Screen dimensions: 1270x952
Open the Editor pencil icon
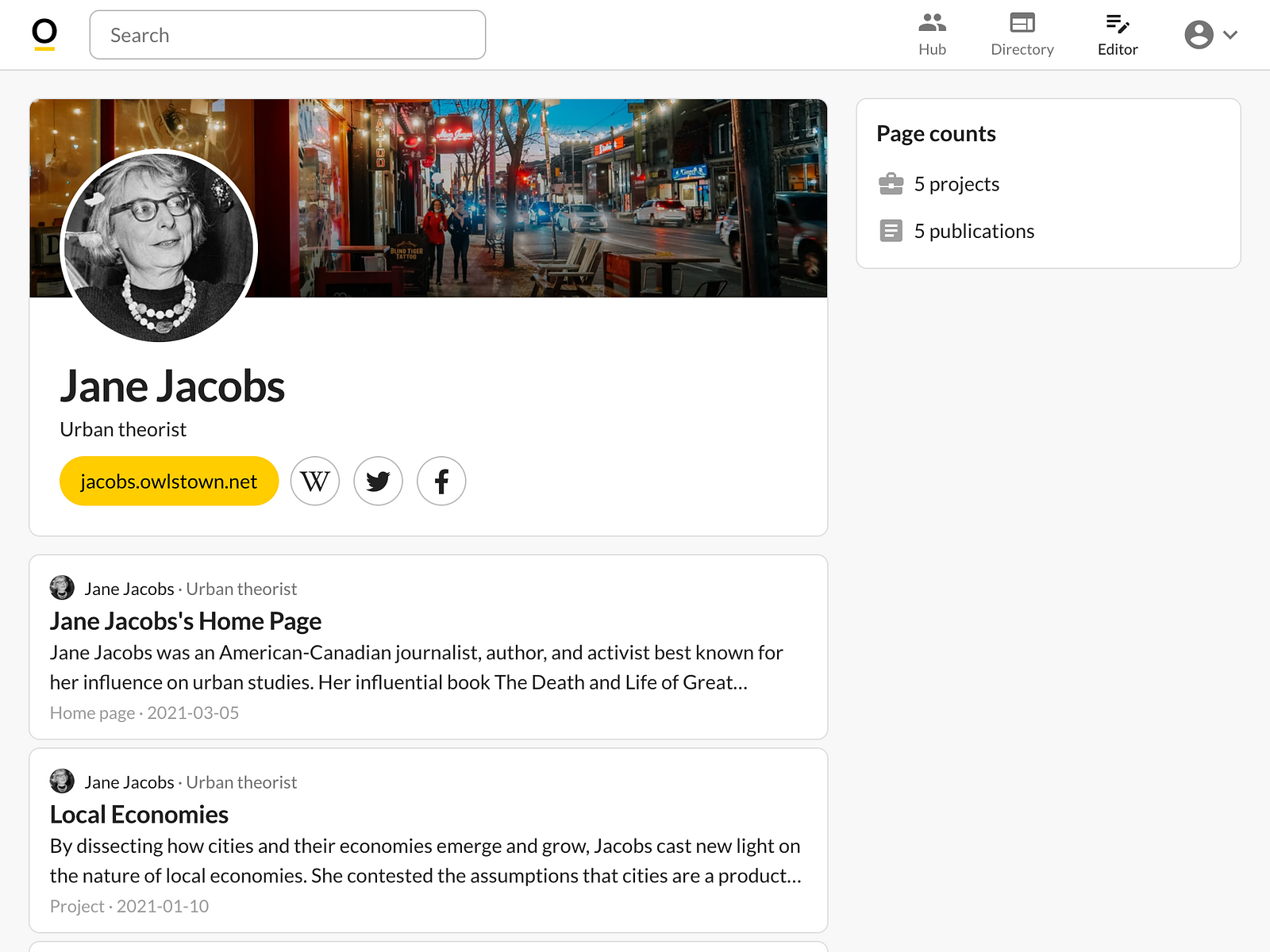click(1118, 23)
